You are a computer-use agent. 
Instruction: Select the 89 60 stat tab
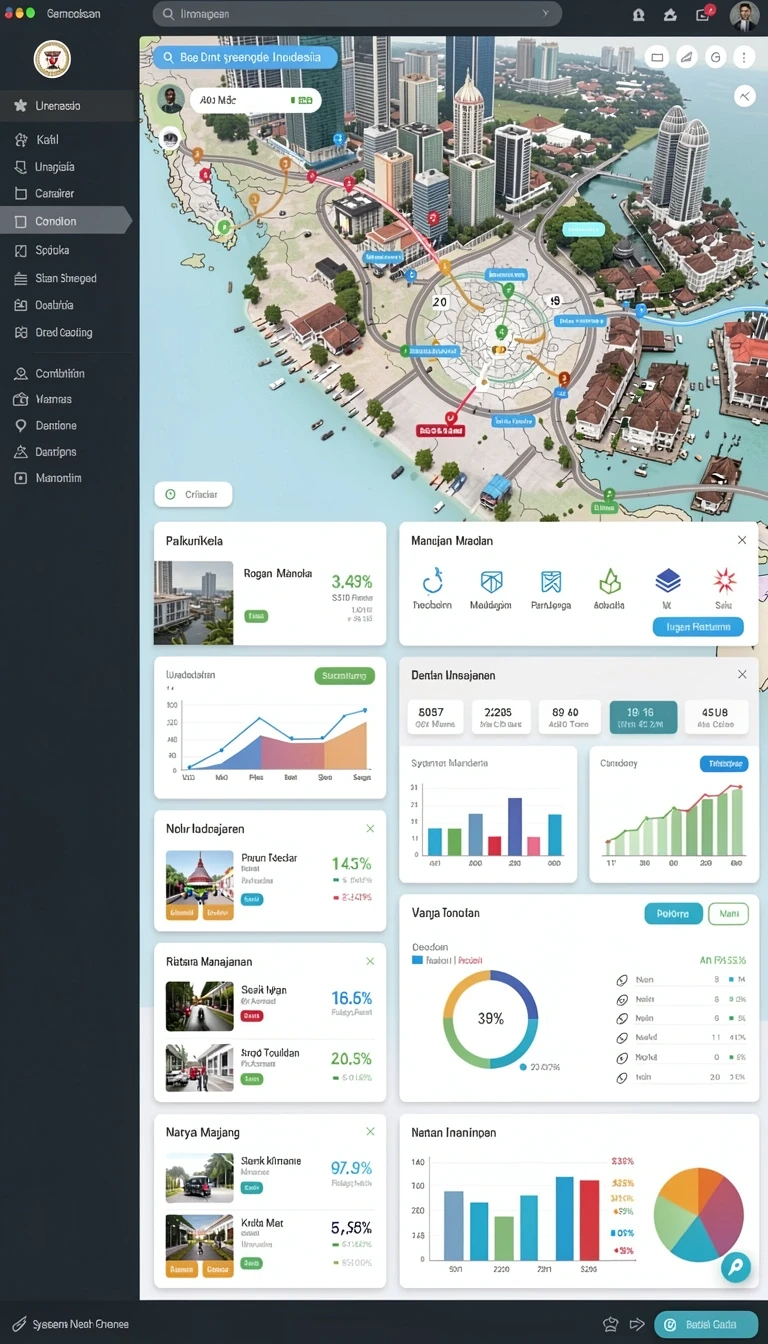[570, 717]
